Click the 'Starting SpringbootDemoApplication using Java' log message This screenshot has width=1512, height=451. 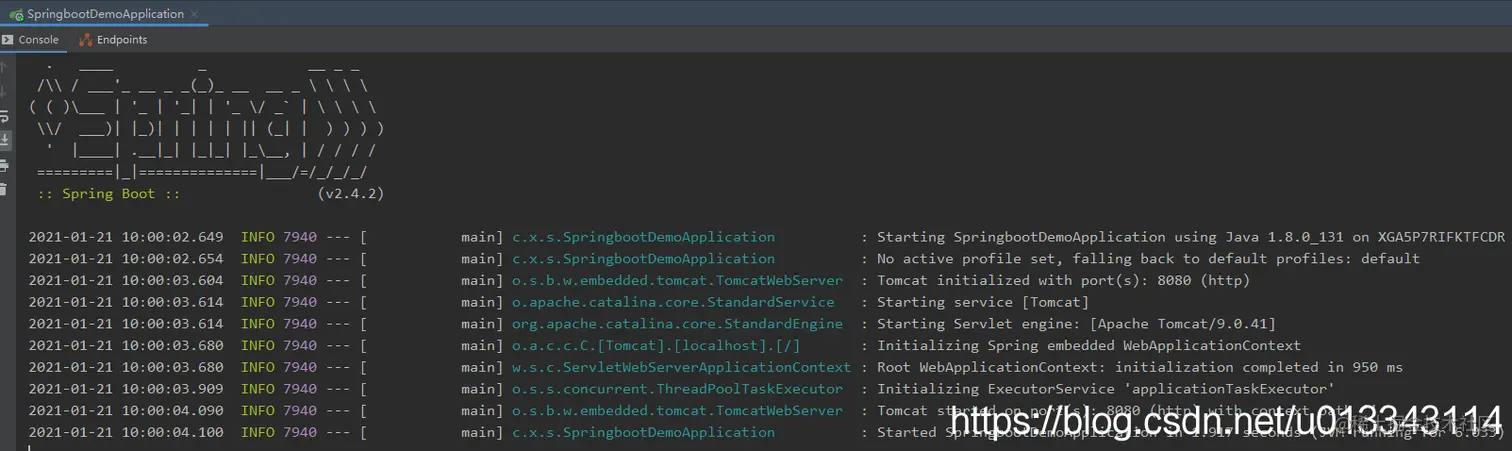1191,237
